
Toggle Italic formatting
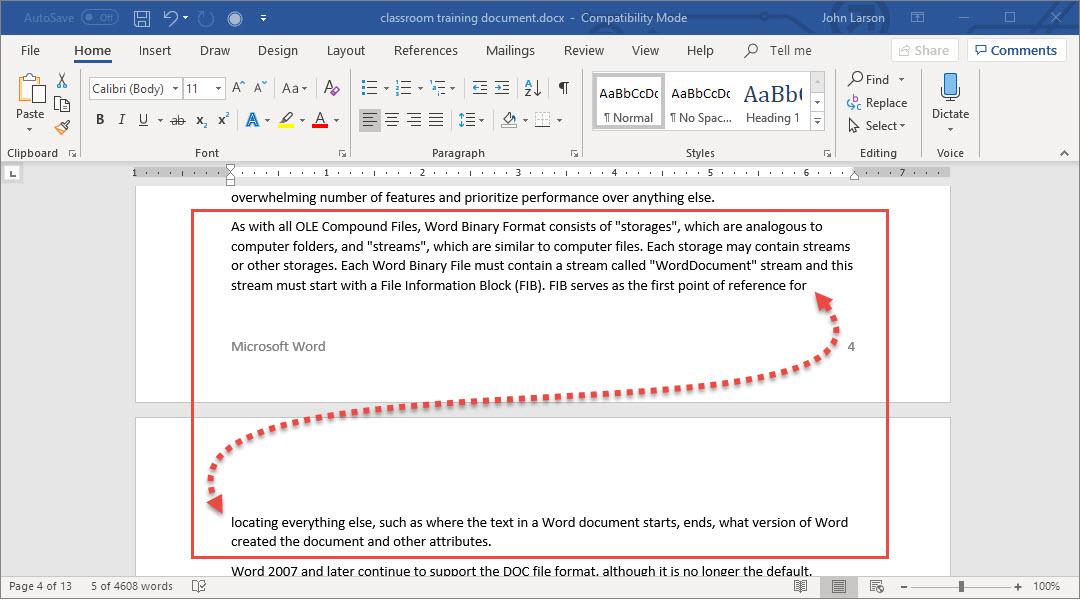(122, 120)
